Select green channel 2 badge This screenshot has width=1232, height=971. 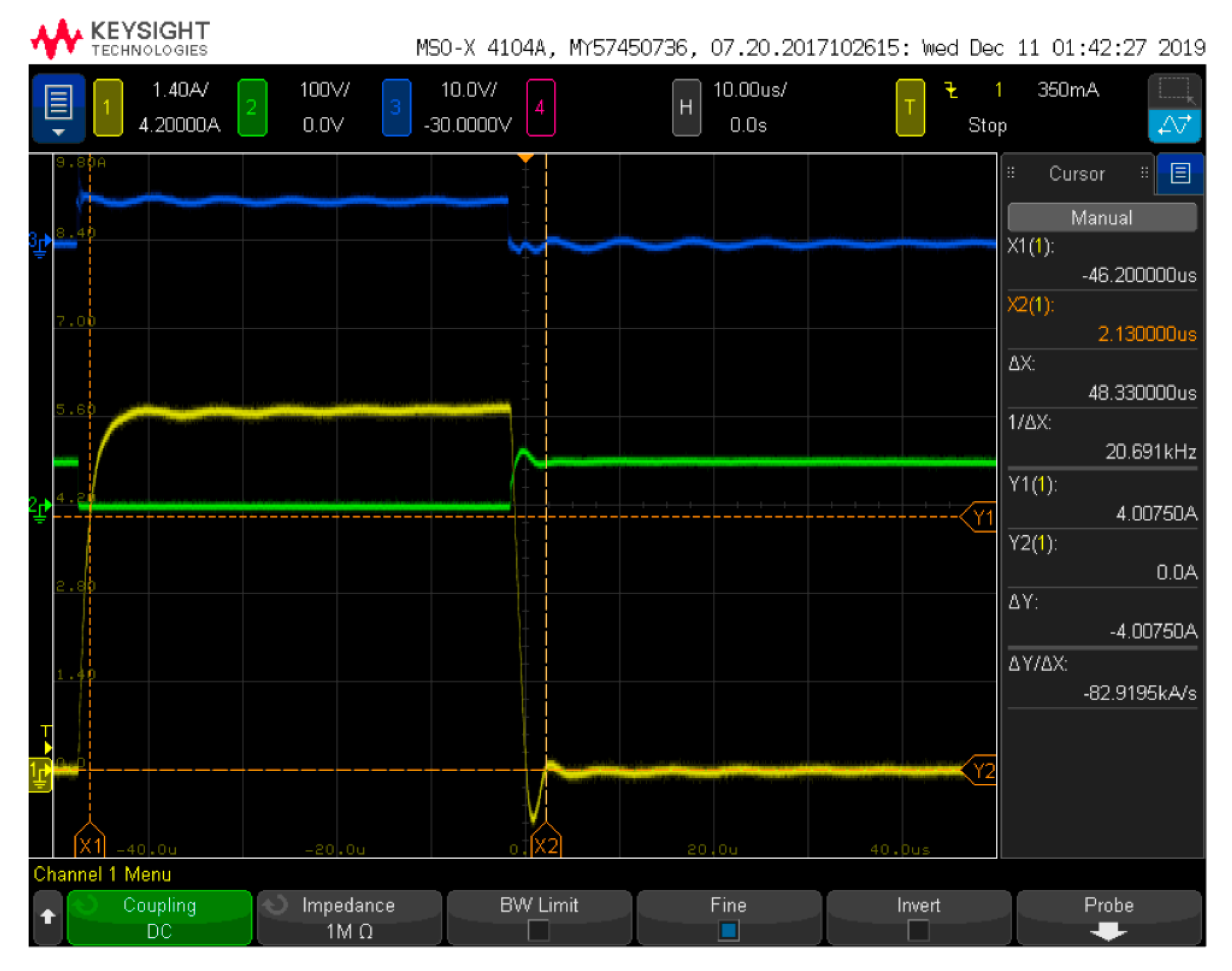pos(252,107)
